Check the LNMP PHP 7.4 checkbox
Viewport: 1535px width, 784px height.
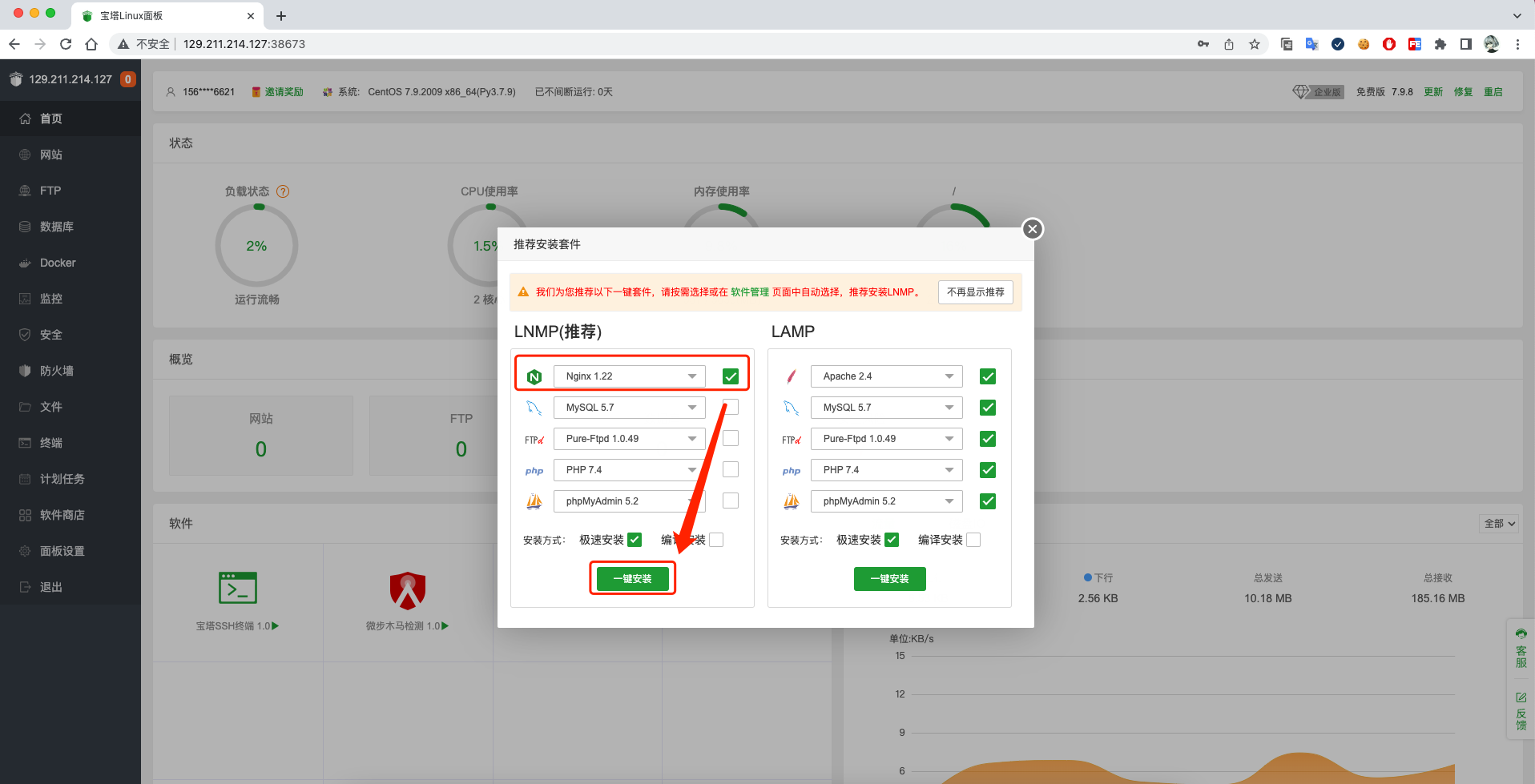coord(731,470)
